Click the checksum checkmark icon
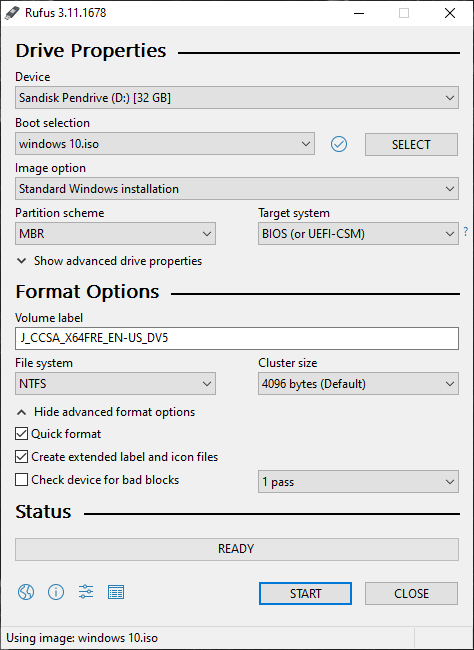Viewport: 474px width, 650px height. (x=339, y=144)
